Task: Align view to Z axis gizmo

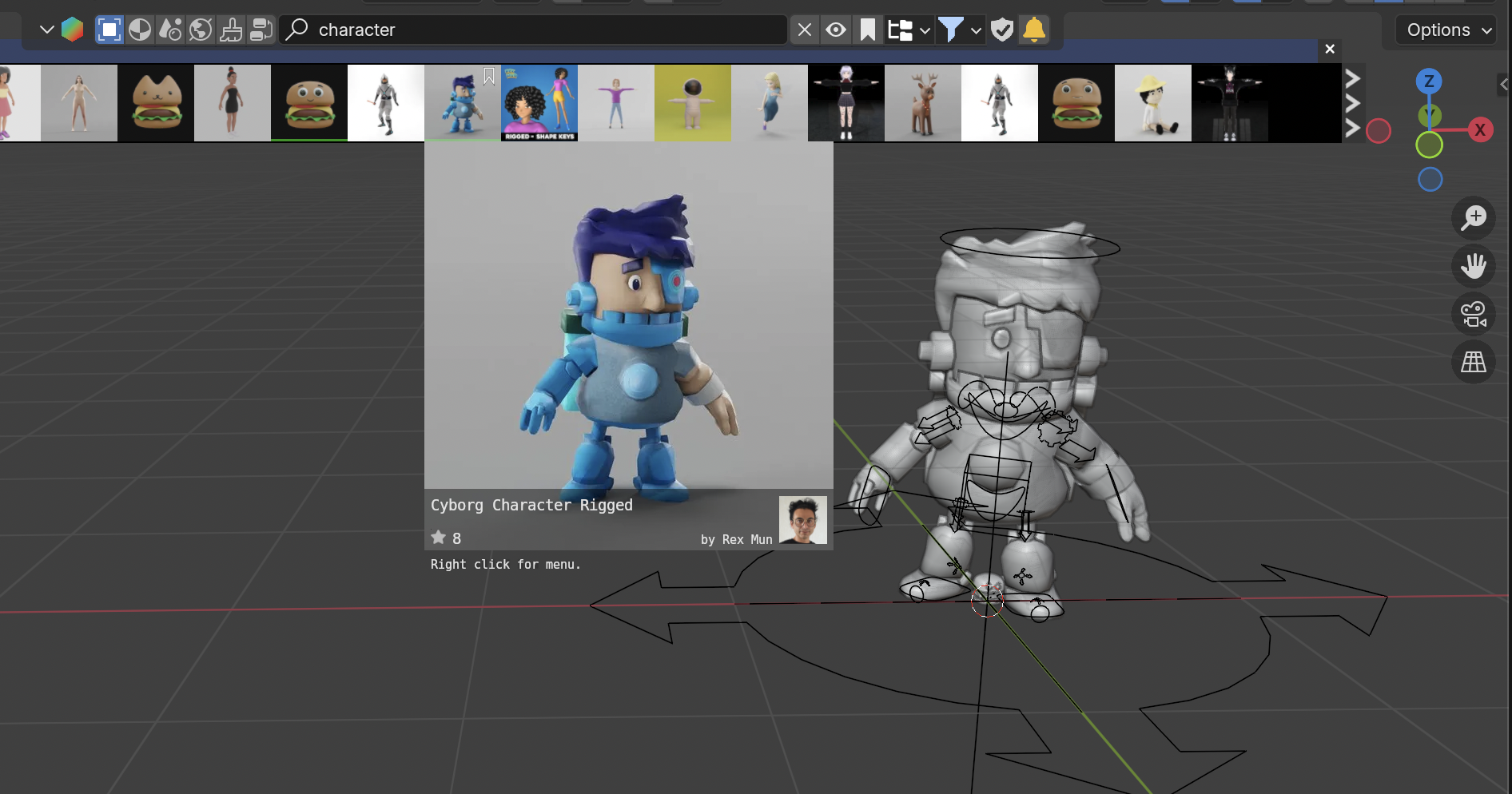Action: point(1429,81)
